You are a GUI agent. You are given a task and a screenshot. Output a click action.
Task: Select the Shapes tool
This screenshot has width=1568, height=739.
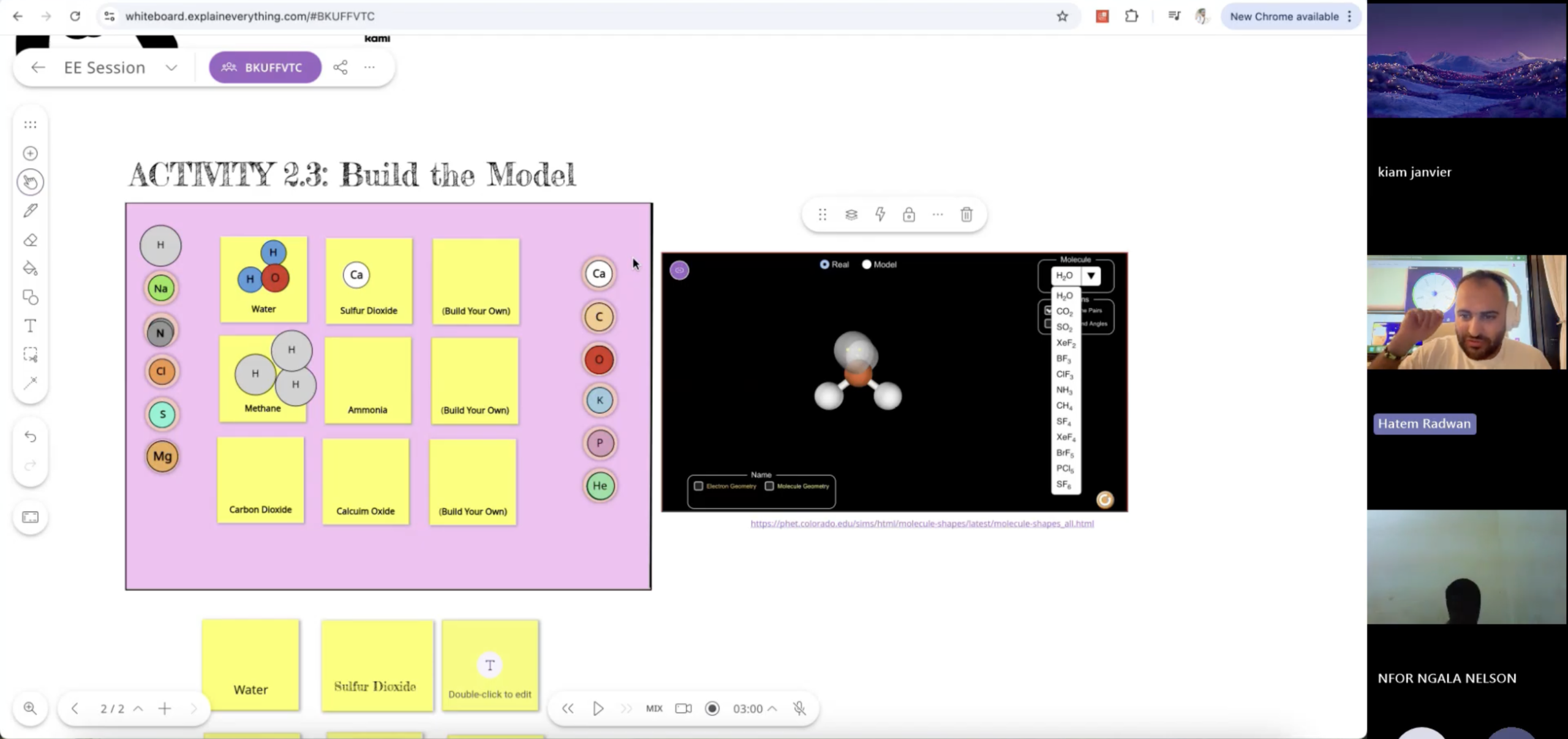[x=30, y=298]
